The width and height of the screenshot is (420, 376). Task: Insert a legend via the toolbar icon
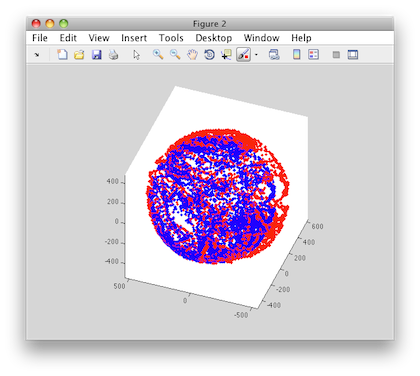[314, 54]
